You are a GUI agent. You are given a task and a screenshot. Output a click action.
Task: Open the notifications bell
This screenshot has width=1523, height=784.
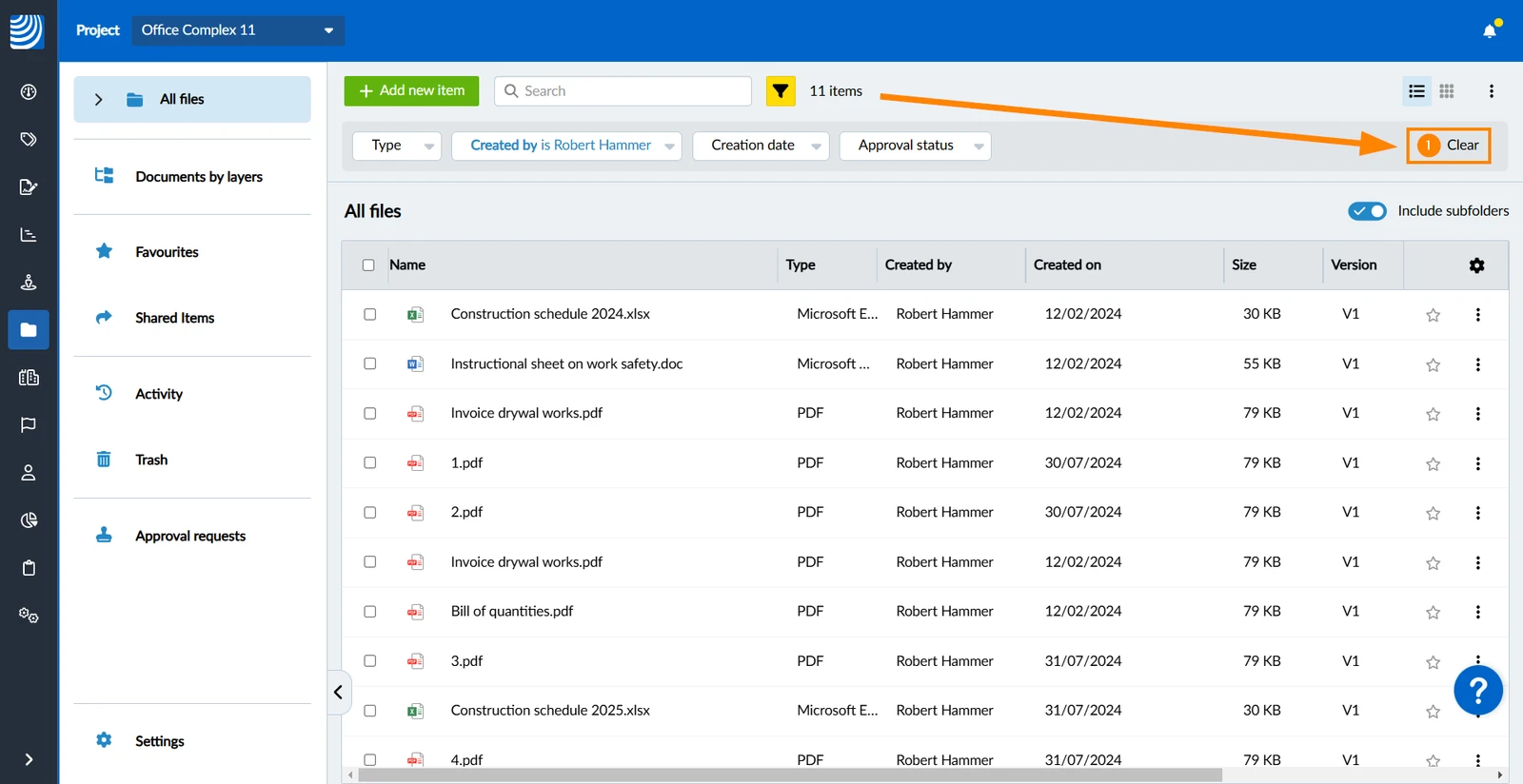tap(1490, 30)
